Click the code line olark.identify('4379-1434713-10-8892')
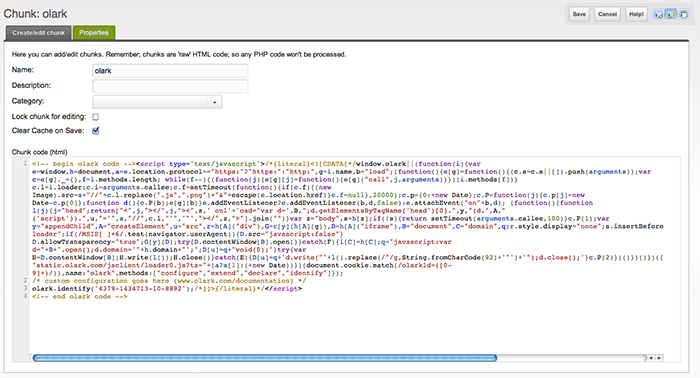Screen dimensions: 700x378 pyautogui.click(x=167, y=289)
